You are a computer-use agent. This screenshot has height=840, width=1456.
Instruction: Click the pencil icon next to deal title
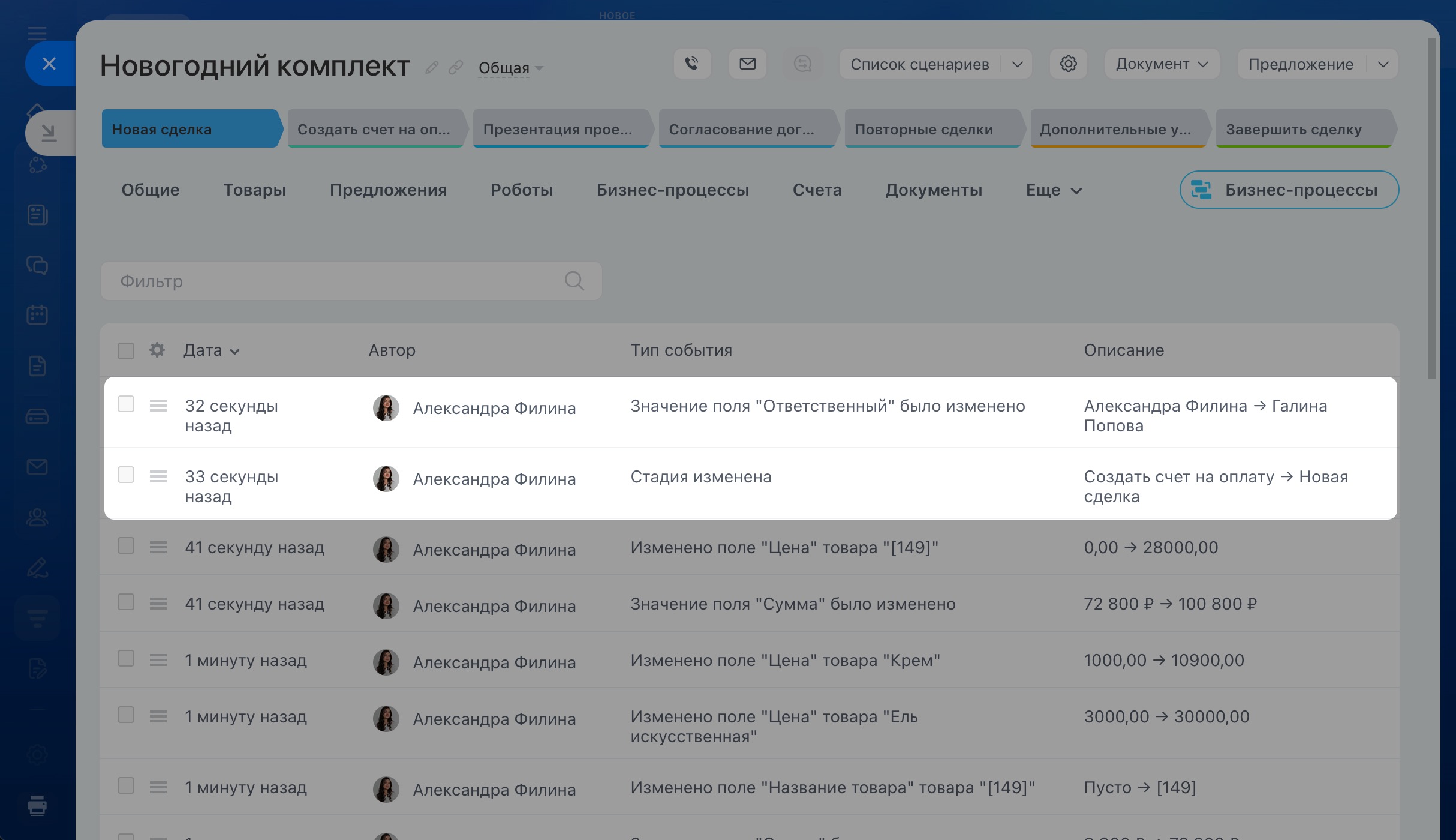point(432,67)
